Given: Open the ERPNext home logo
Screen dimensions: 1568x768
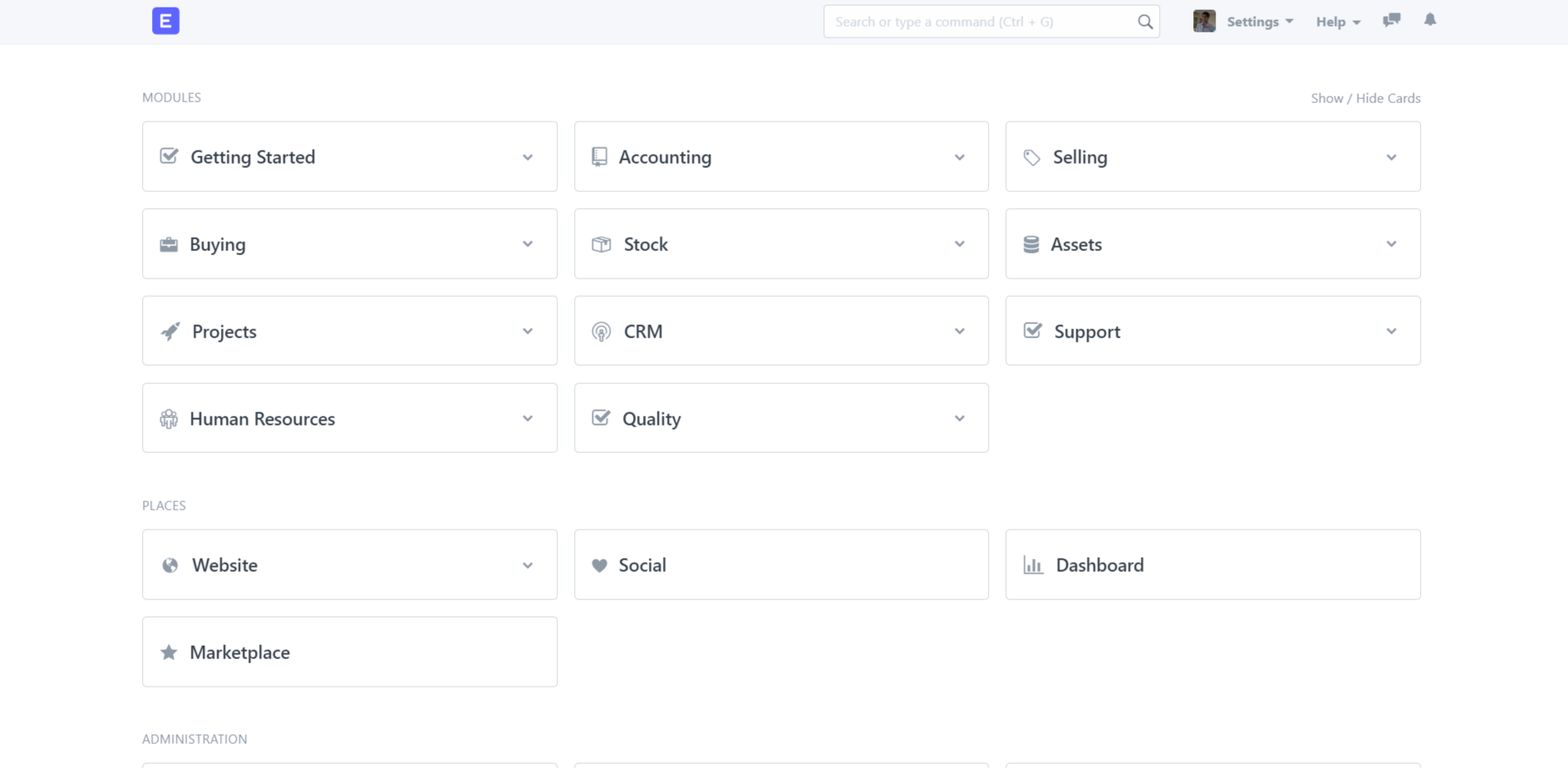Looking at the screenshot, I should [x=165, y=21].
